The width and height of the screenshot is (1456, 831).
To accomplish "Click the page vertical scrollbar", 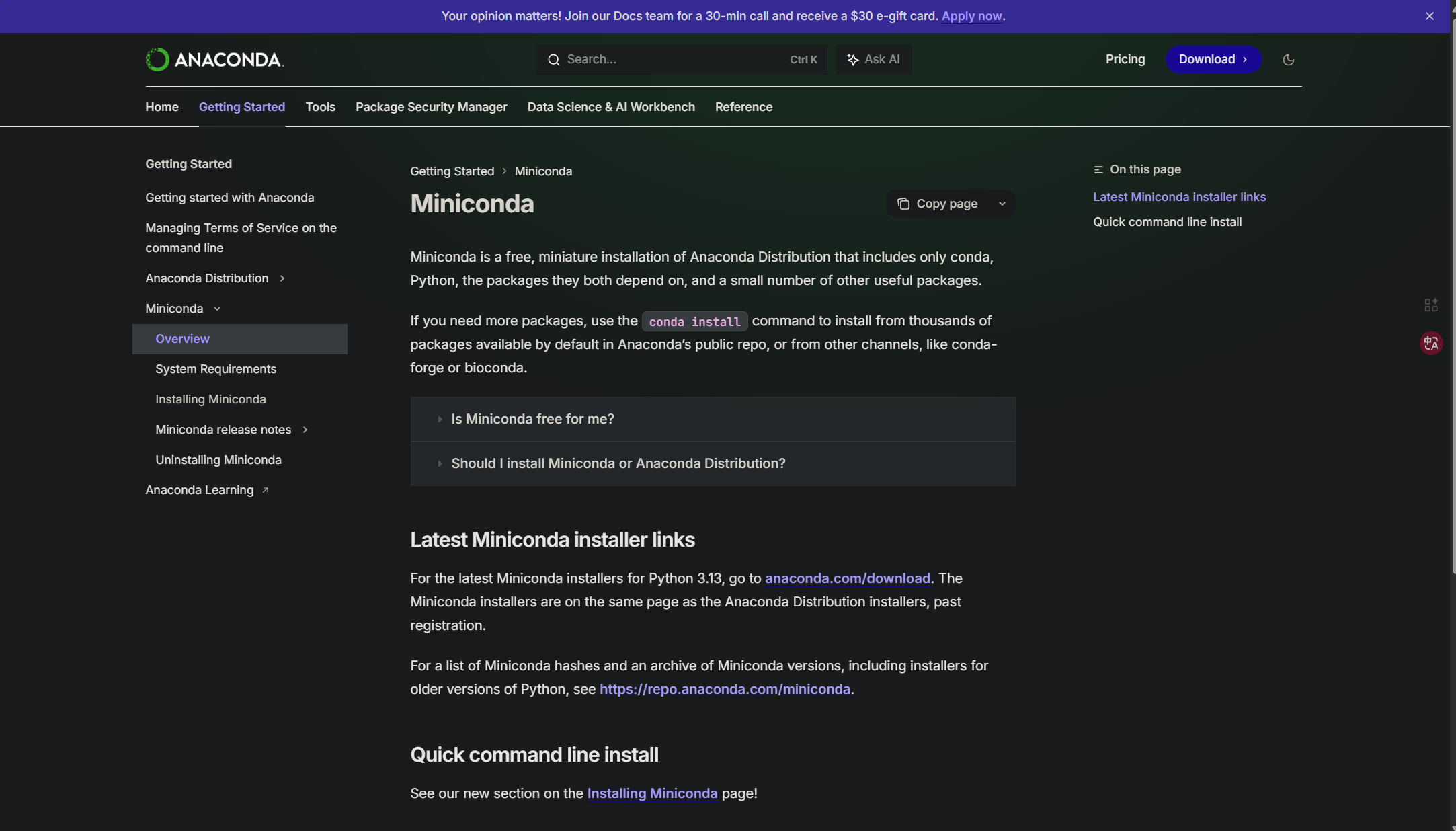I will click(1453, 296).
